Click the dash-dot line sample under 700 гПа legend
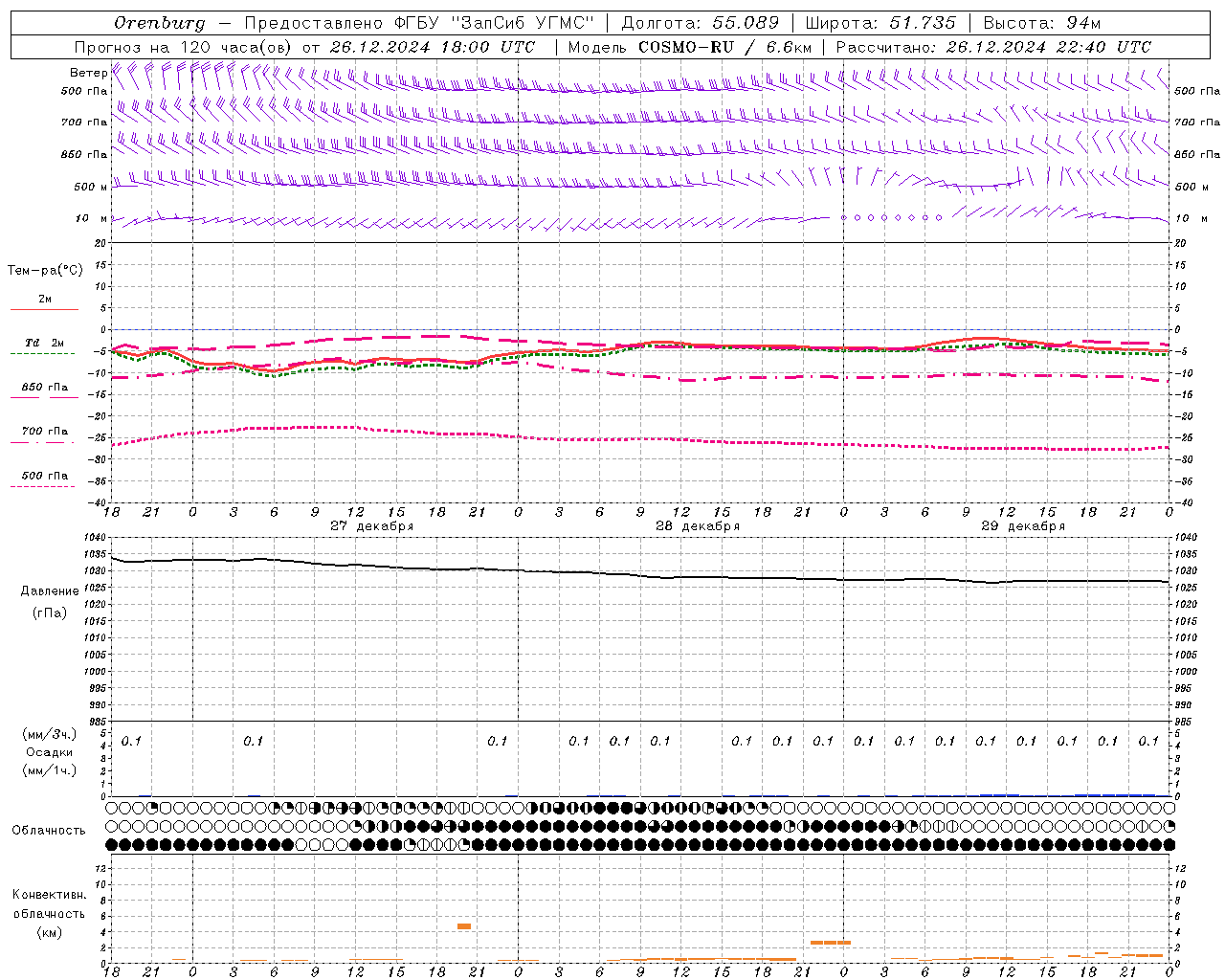The width and height of the screenshot is (1225, 980). click(42, 442)
